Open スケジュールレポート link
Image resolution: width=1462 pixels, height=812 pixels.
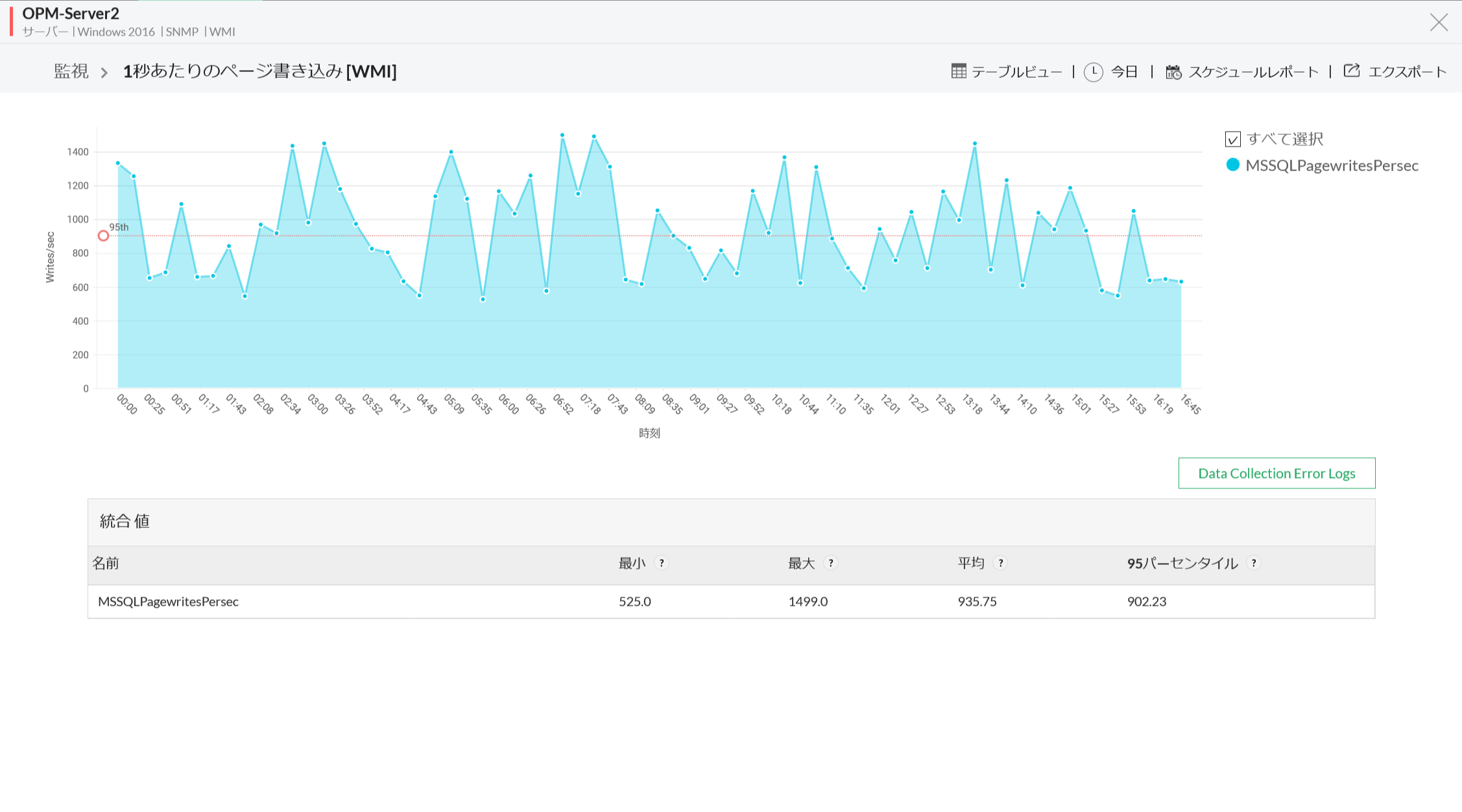click(1252, 72)
